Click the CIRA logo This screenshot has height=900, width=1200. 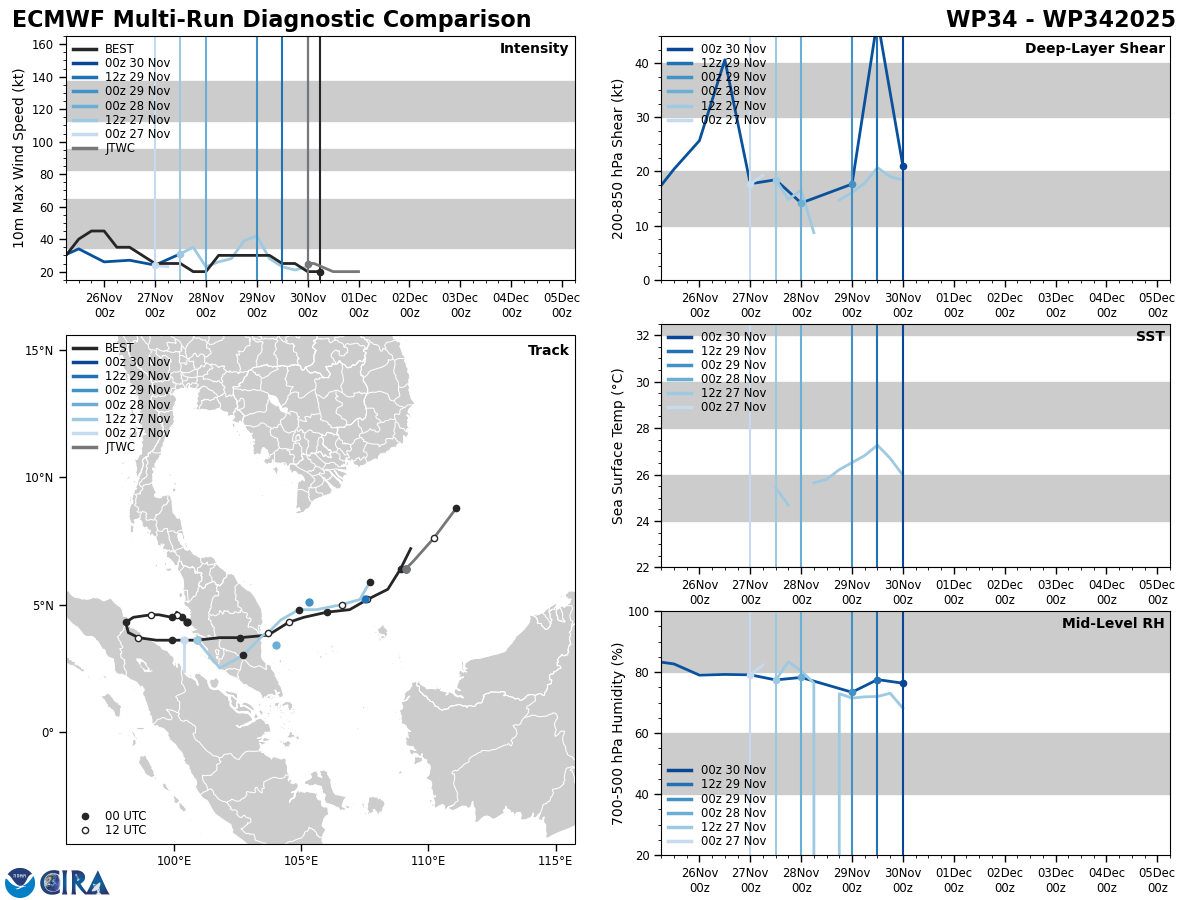pos(76,882)
